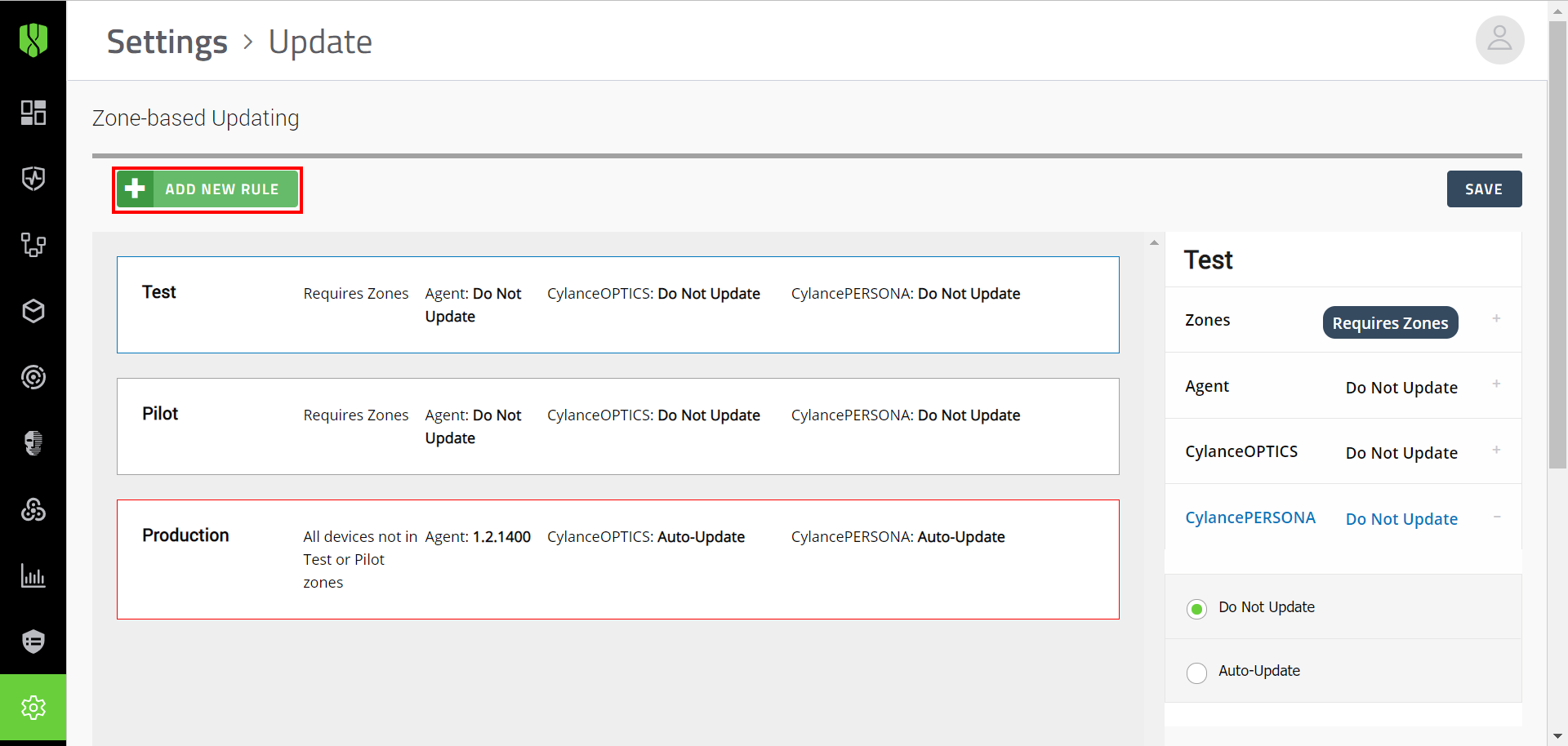
Task: Open the Devices cube icon
Action: pyautogui.click(x=33, y=311)
